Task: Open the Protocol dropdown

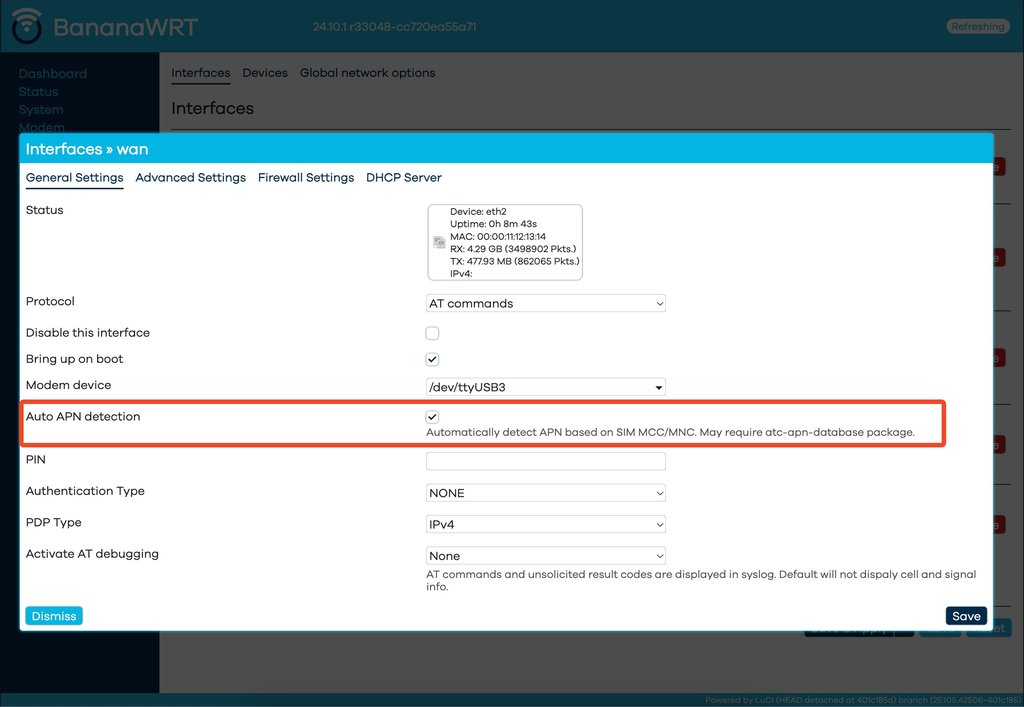Action: click(x=545, y=303)
